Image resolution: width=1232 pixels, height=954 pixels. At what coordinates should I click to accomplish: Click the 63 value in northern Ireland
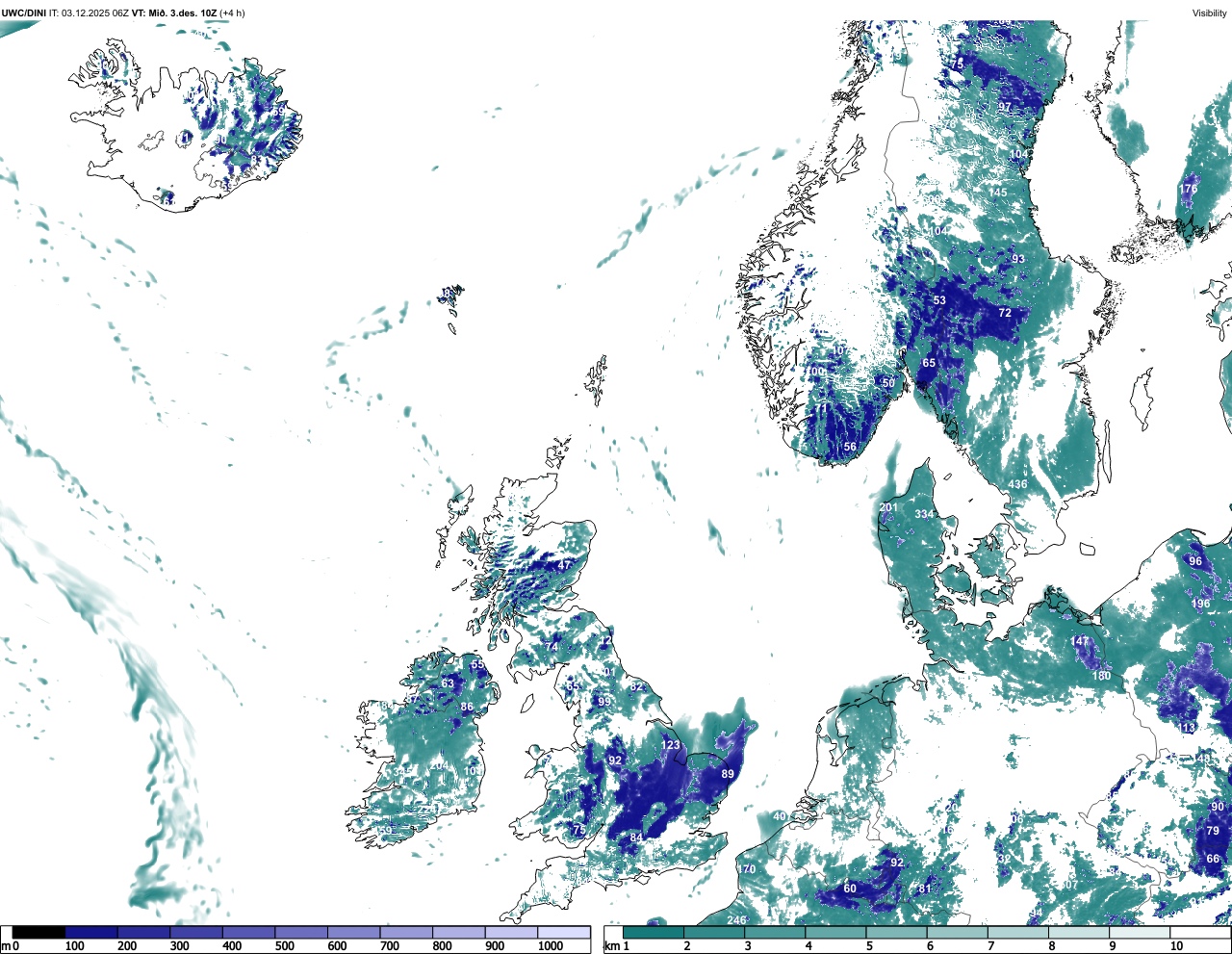tap(448, 684)
